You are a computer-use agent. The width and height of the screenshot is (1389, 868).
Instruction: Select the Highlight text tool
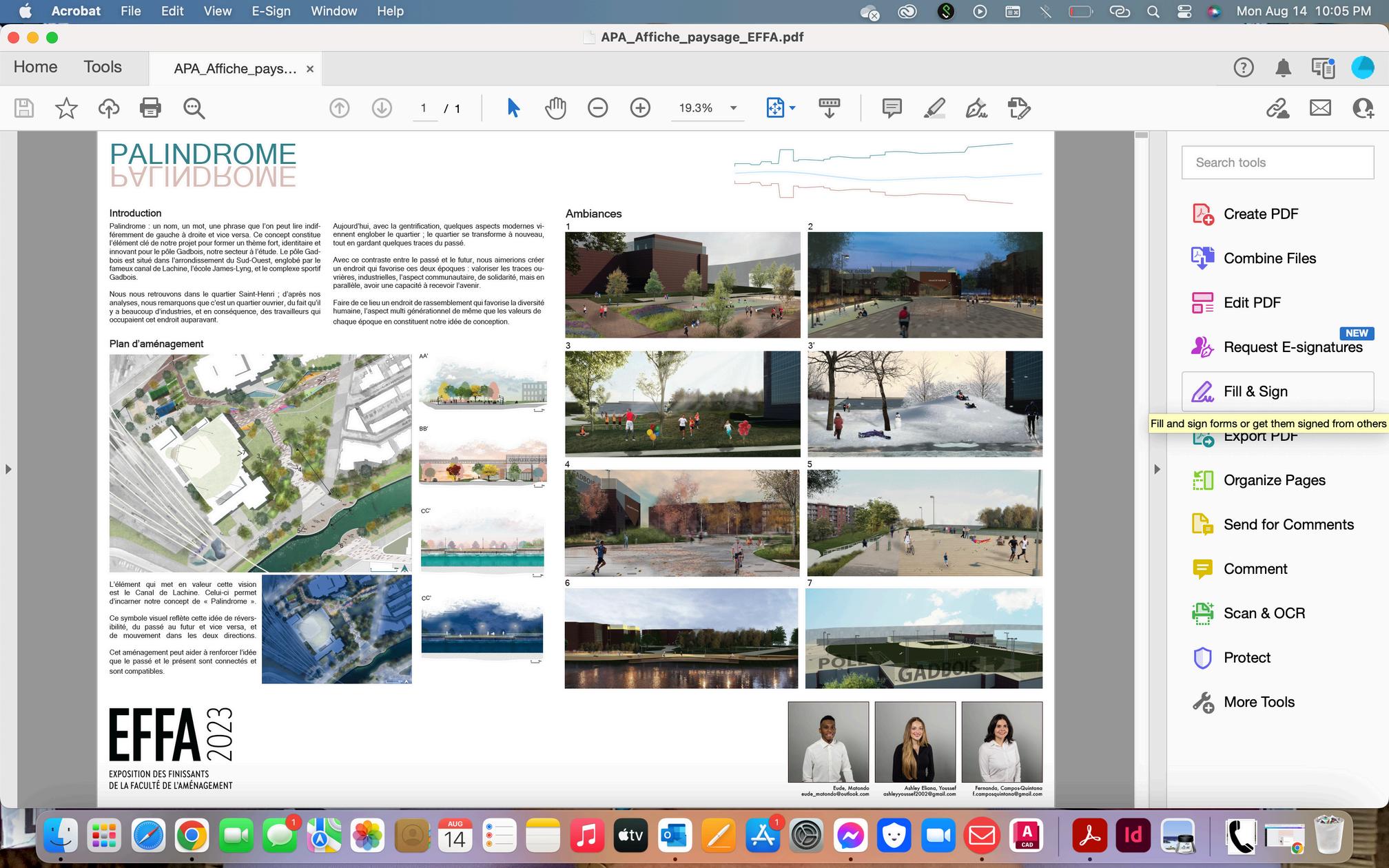click(934, 108)
